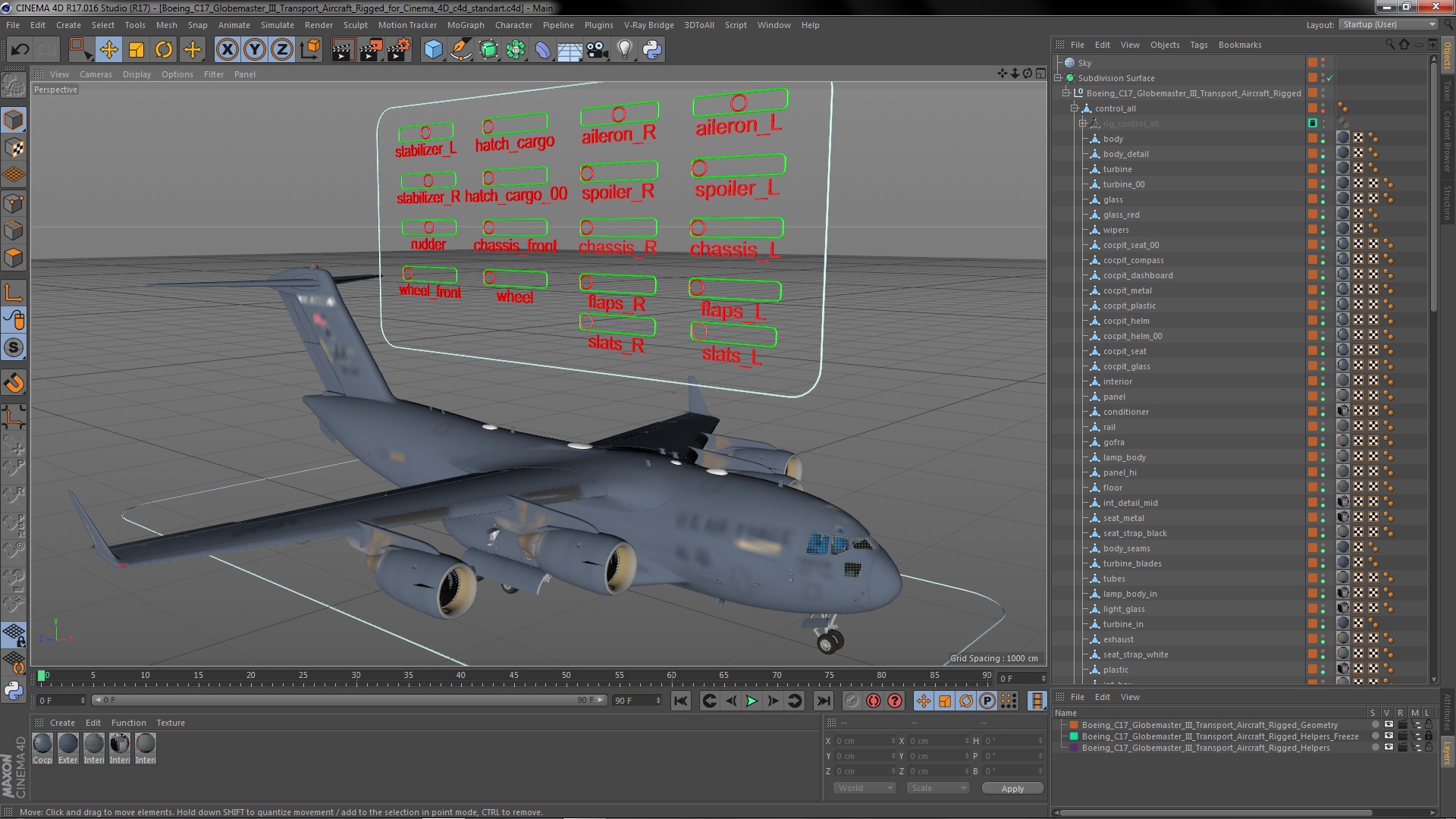Screen dimensions: 1456x819
Task: Open the Takes side tab
Action: 1447,90
